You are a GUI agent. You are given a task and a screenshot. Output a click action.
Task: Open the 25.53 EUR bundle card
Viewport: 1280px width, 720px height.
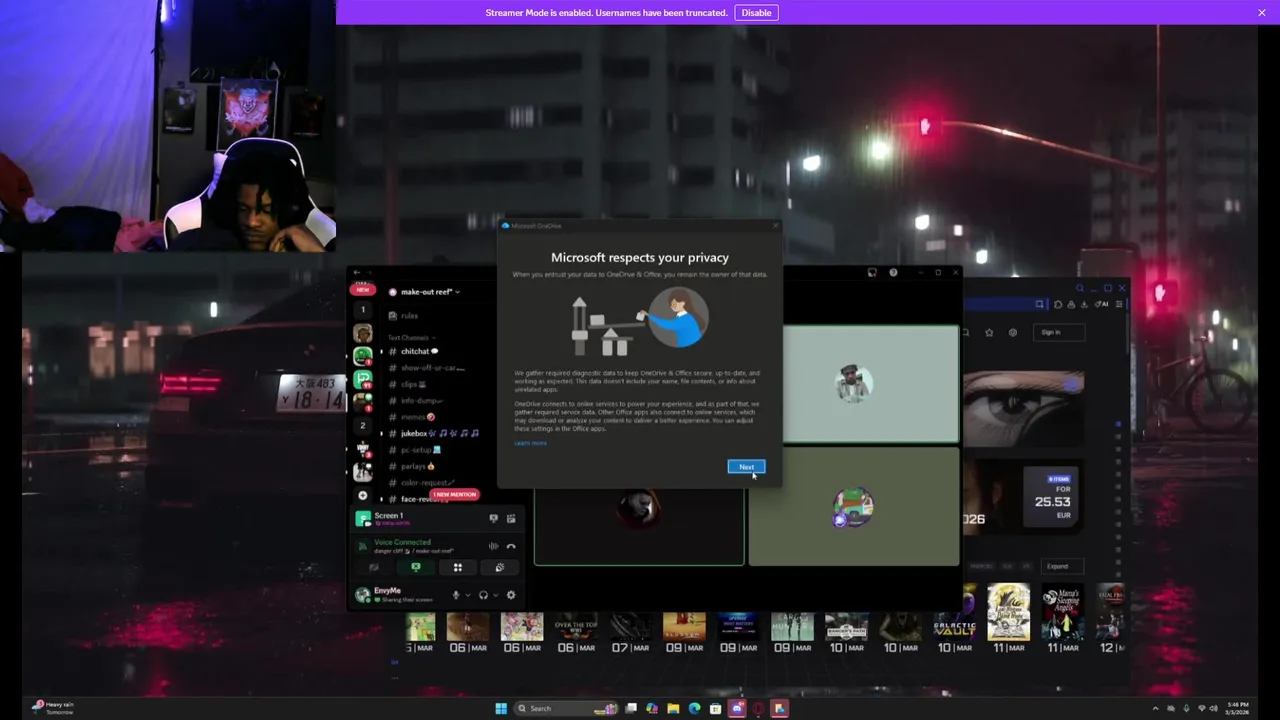pos(1052,497)
